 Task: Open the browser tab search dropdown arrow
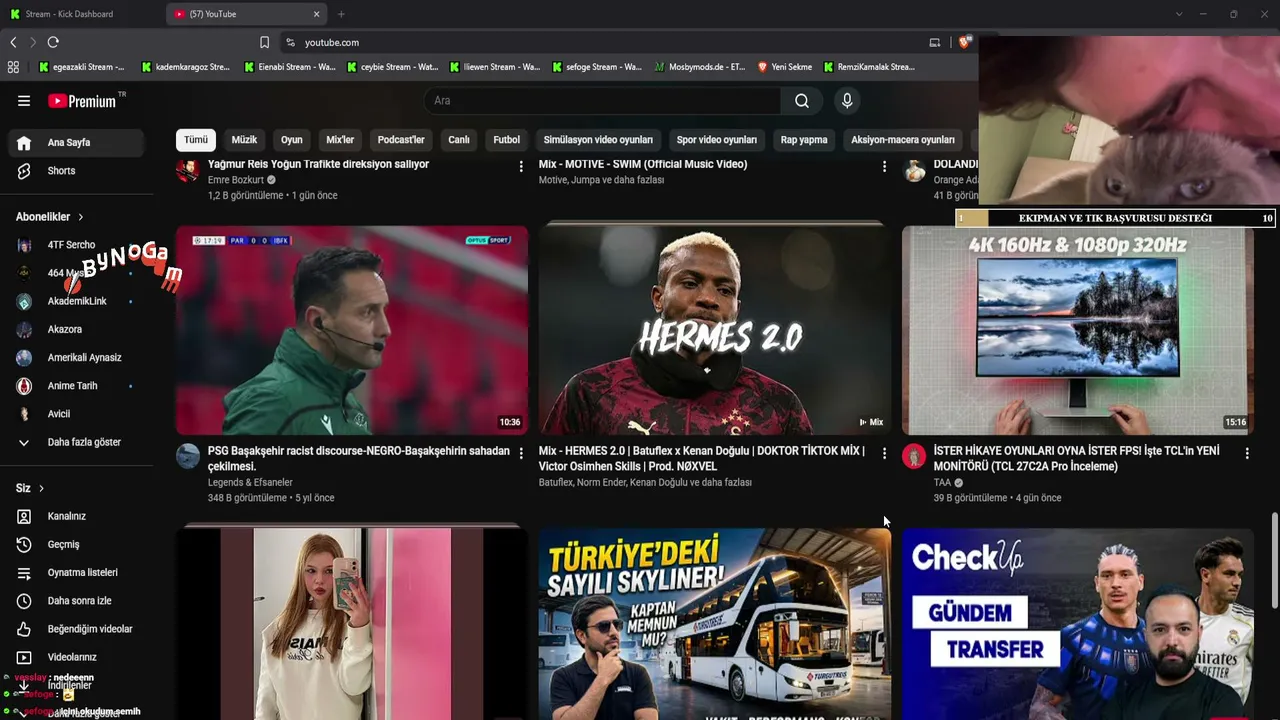1179,14
